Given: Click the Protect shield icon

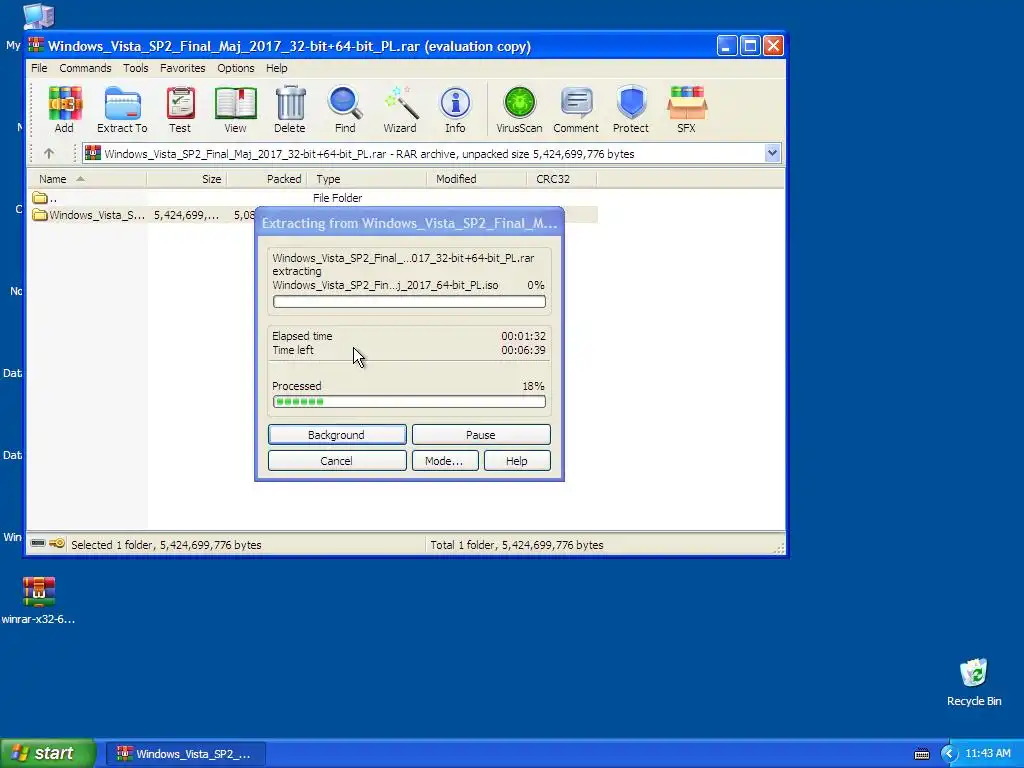Looking at the screenshot, I should [x=631, y=109].
